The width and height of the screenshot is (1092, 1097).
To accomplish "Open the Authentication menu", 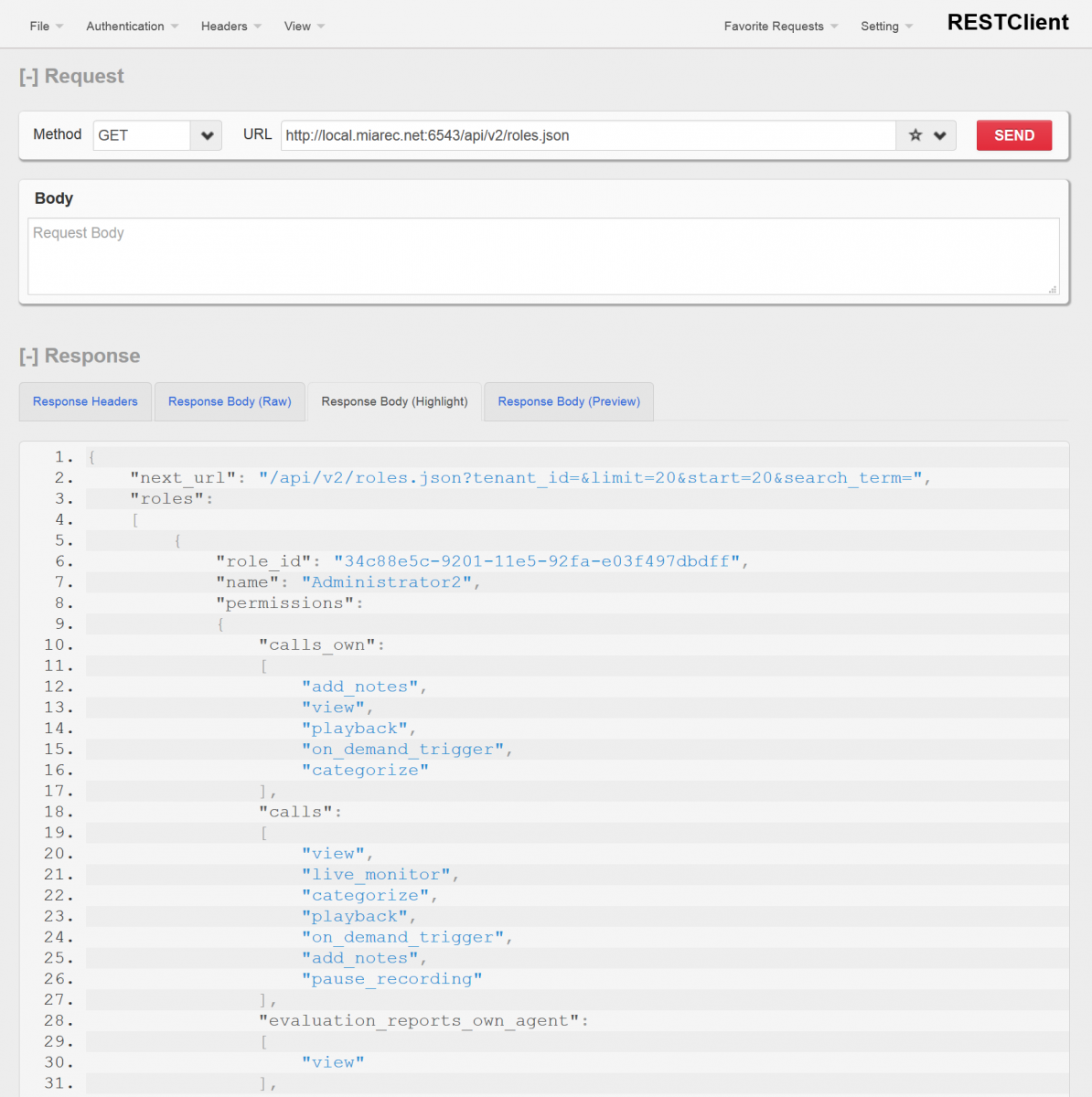I will click(132, 26).
